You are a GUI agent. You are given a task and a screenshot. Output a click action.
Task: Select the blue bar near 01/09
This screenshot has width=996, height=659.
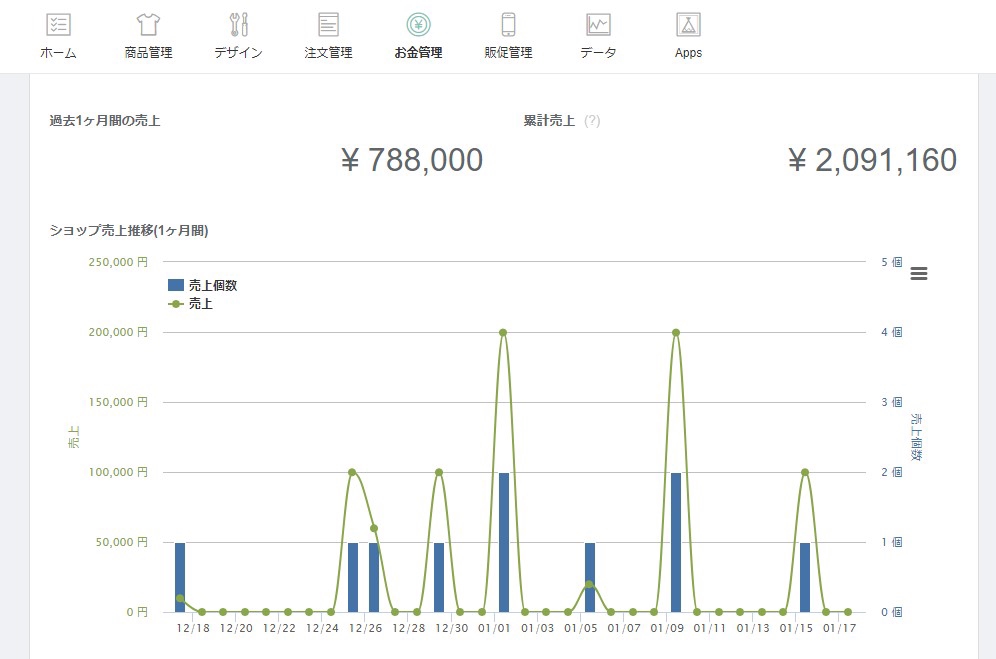[676, 542]
